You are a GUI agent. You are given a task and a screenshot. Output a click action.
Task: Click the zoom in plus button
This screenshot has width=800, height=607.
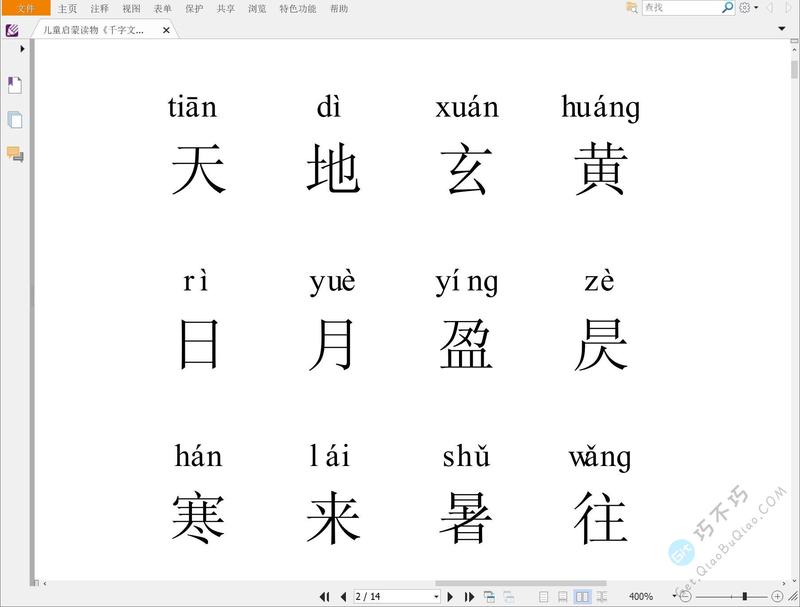(777, 595)
